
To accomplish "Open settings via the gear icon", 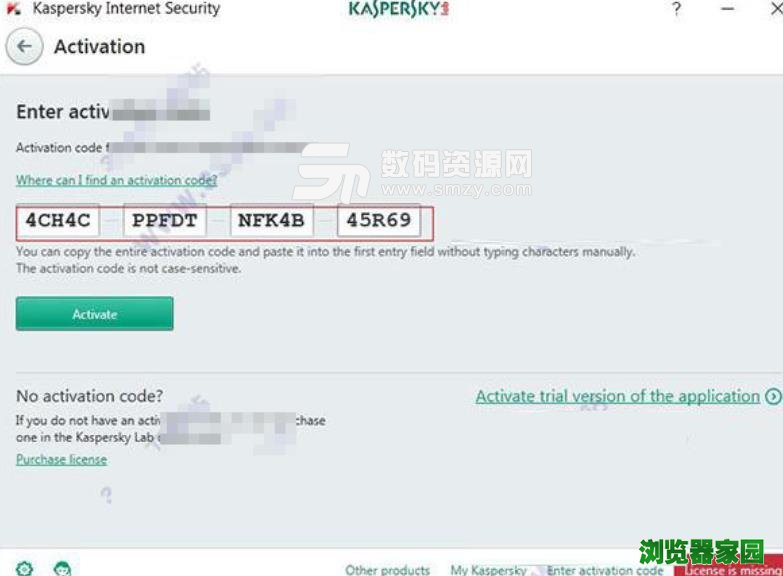I will tap(24, 569).
